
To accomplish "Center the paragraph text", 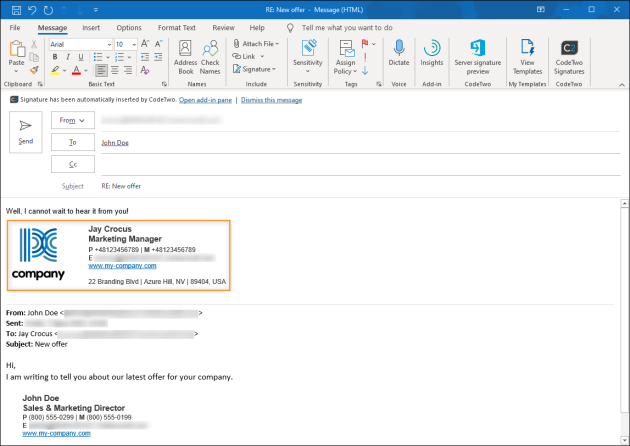I will click(x=115, y=70).
